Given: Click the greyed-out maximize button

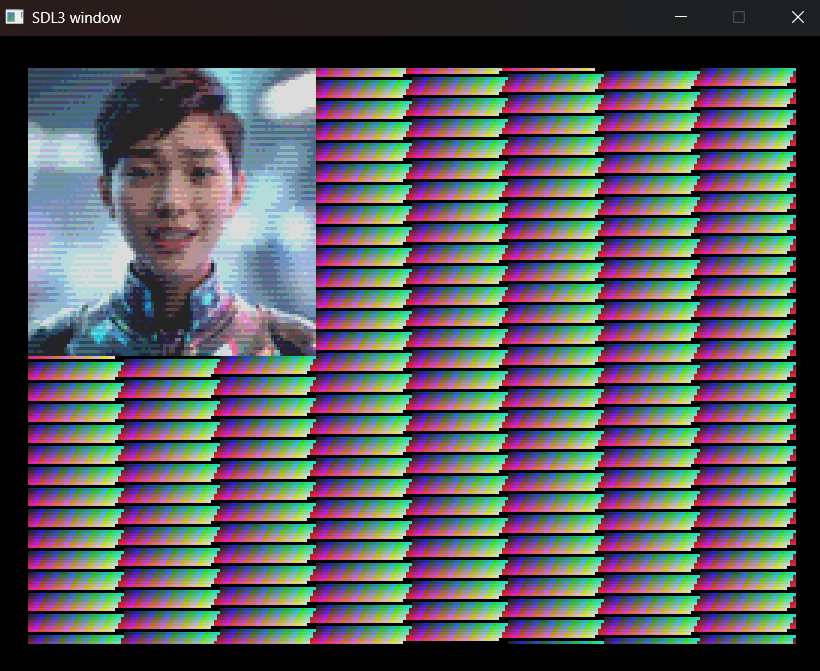Looking at the screenshot, I should coord(739,17).
